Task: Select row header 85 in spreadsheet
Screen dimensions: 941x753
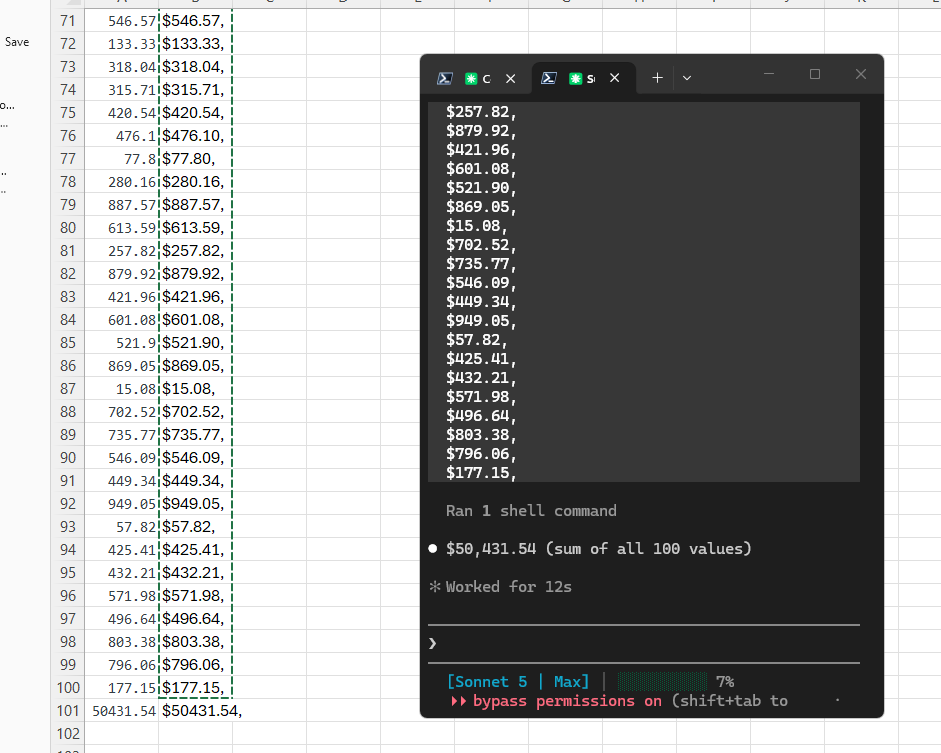Action: click(67, 343)
